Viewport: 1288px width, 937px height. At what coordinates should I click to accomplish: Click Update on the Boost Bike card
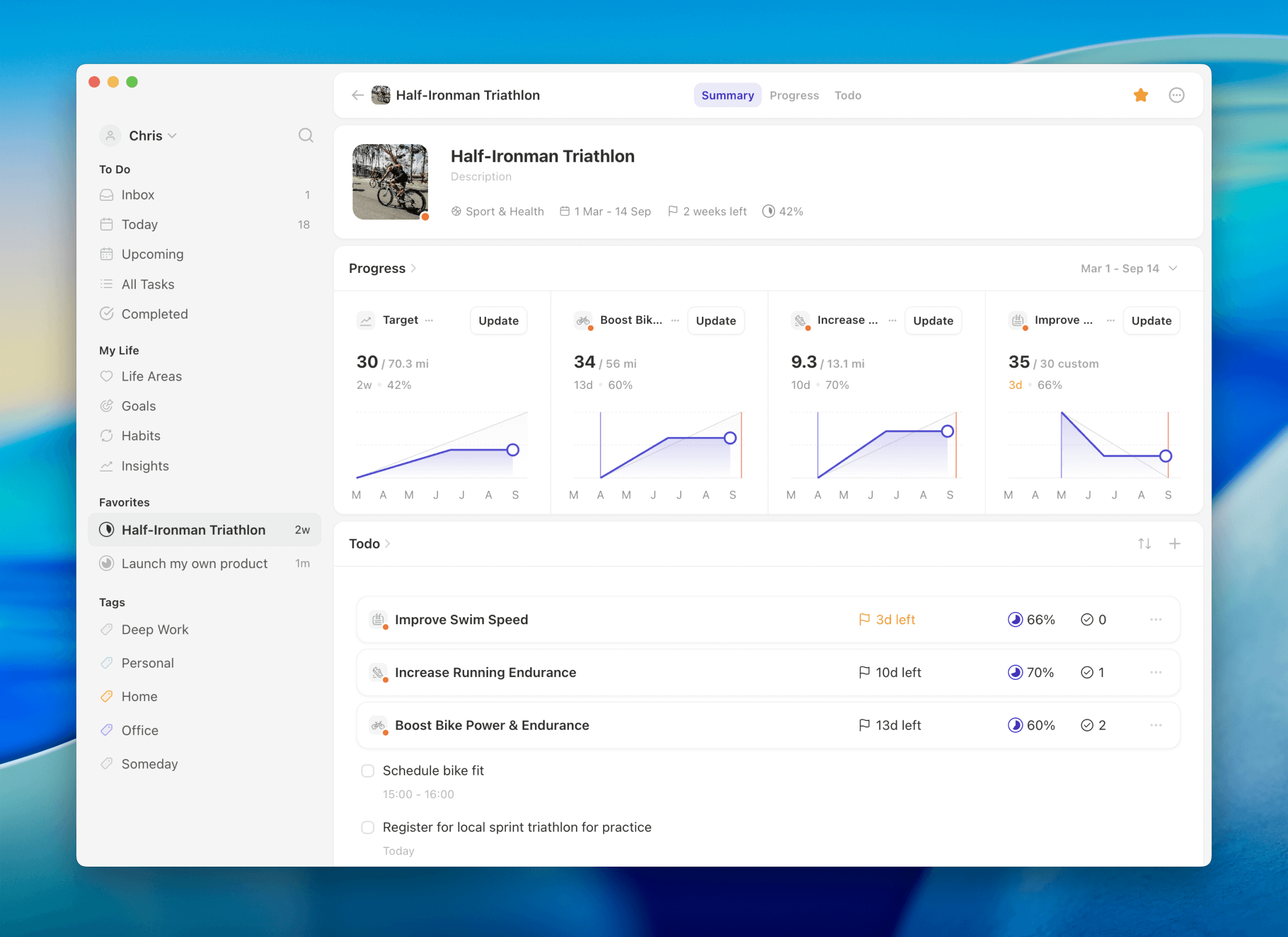(x=715, y=320)
